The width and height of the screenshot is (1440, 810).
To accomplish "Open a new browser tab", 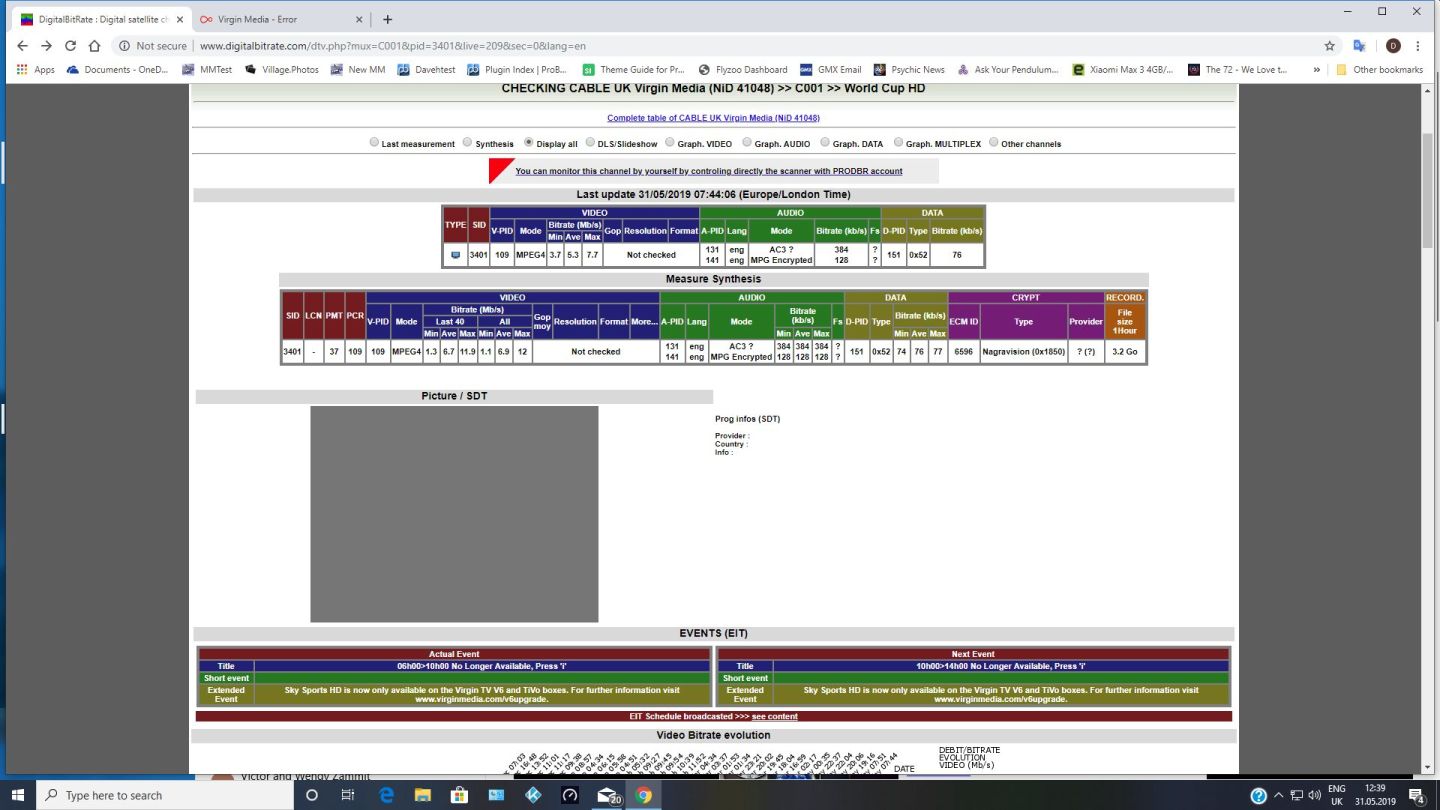I will pyautogui.click(x=387, y=19).
